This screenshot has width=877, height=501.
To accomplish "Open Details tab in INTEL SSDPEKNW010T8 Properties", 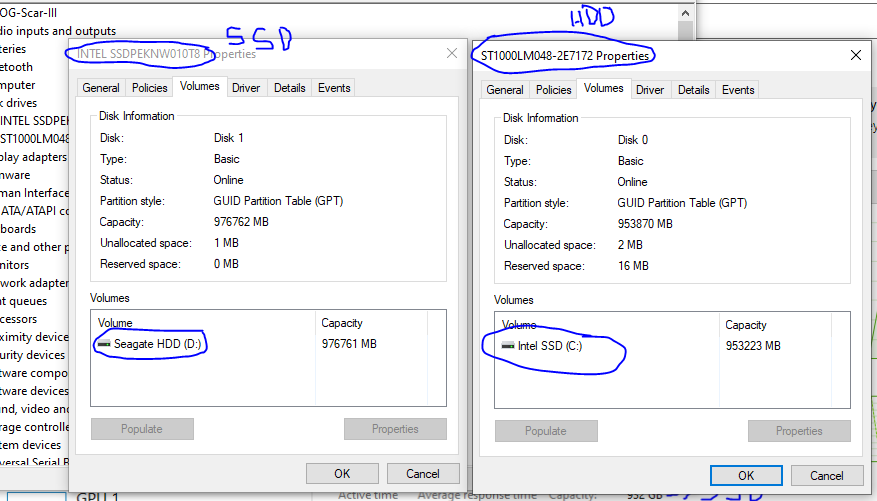I will click(x=290, y=88).
